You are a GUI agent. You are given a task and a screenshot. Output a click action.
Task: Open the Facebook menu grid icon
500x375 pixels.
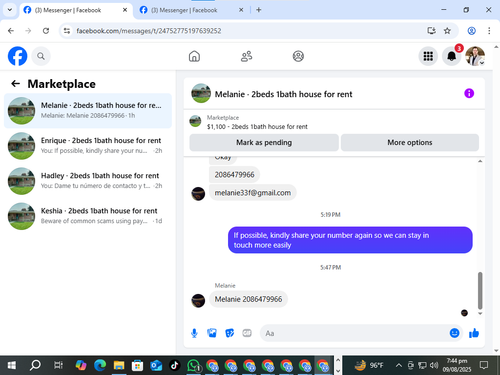[x=428, y=56]
